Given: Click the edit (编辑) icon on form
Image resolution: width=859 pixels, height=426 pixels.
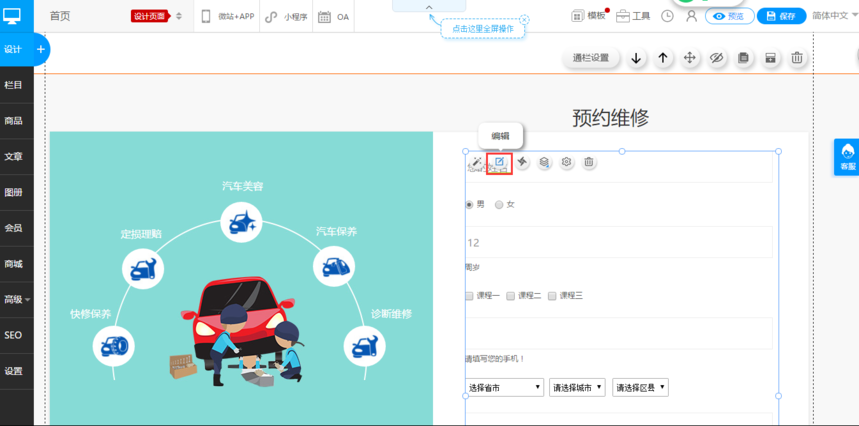Looking at the screenshot, I should [499, 162].
